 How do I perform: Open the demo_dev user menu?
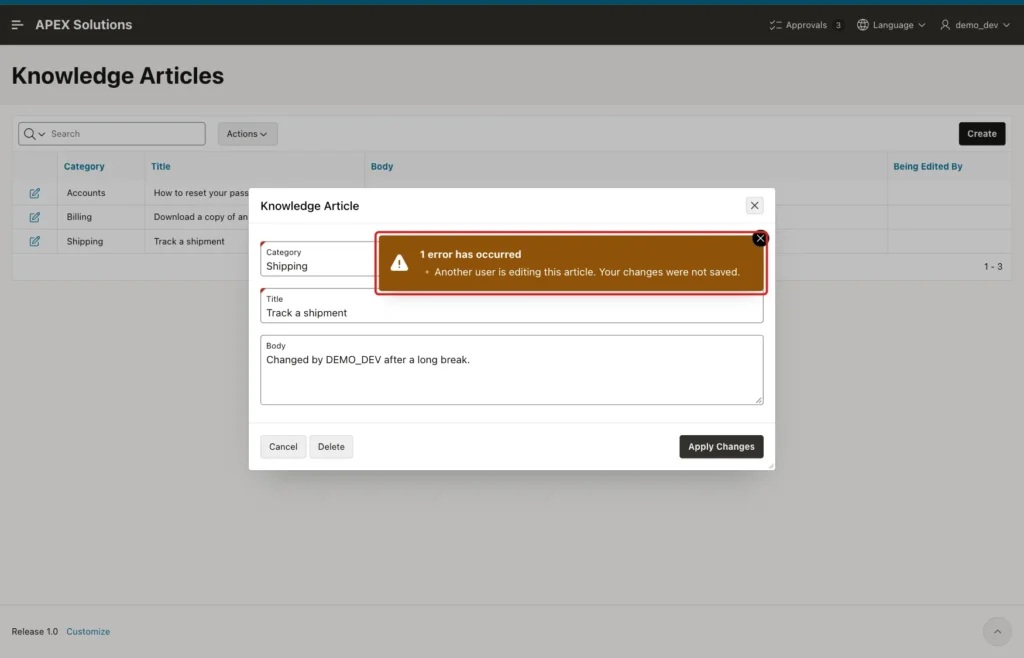click(x=975, y=25)
